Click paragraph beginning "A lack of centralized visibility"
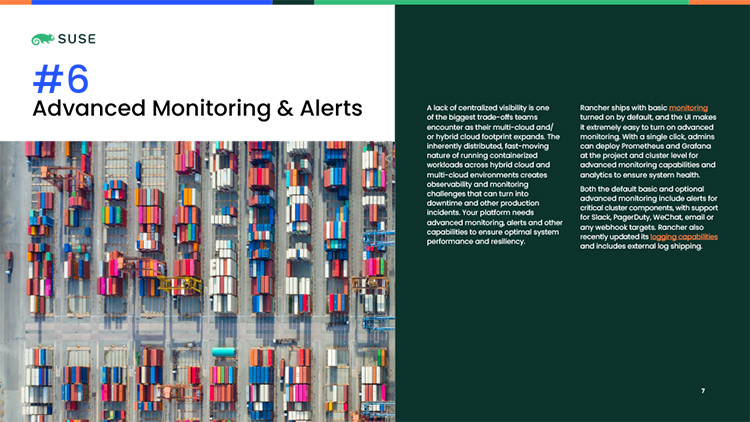The width and height of the screenshot is (750, 422). (x=494, y=173)
